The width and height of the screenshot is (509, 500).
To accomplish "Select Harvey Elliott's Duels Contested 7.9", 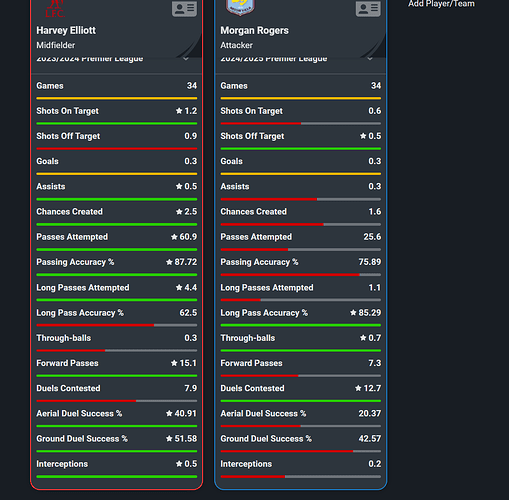I will (191, 388).
